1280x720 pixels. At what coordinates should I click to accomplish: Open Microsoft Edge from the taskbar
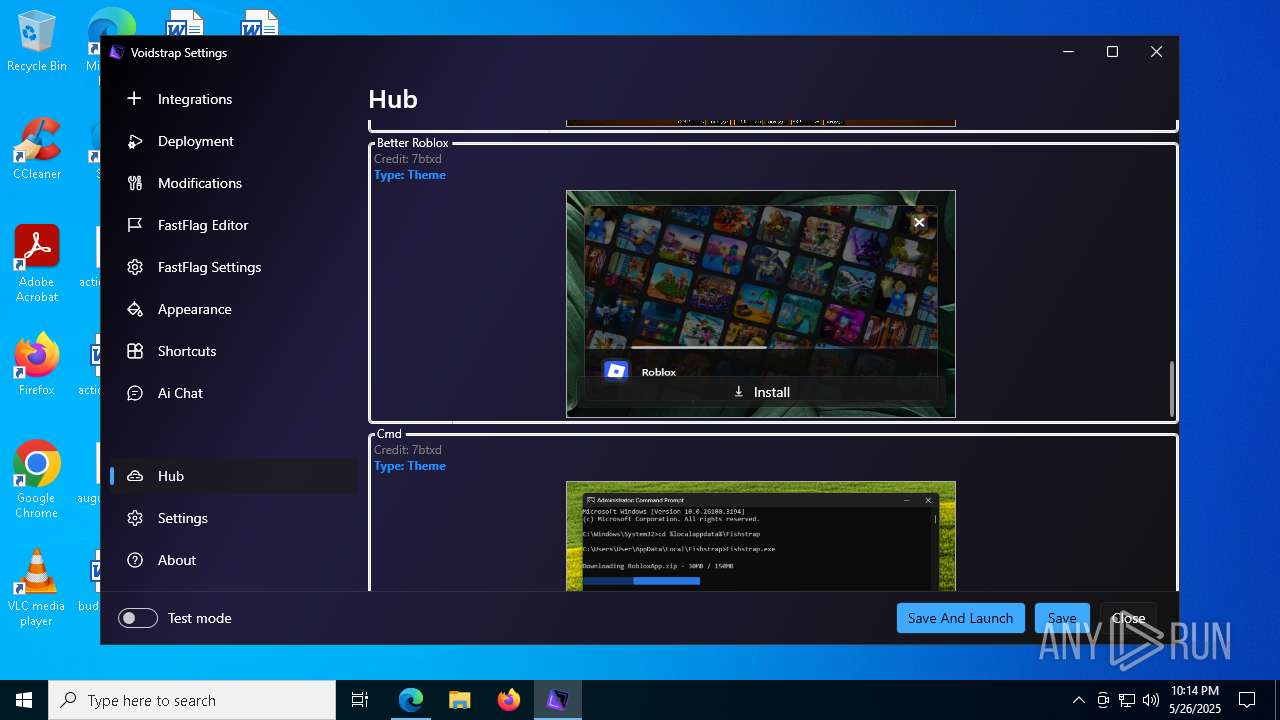tap(411, 700)
